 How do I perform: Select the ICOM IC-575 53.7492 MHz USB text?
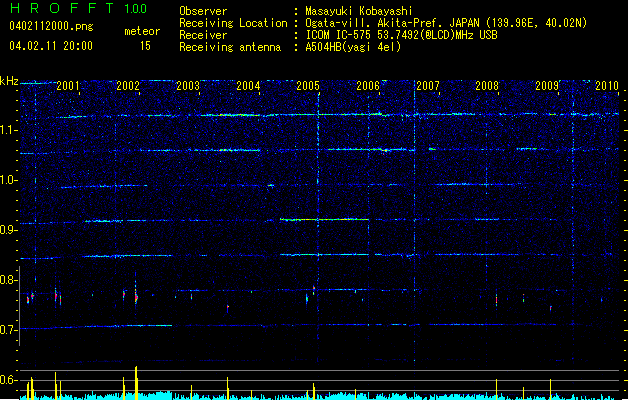(x=402, y=35)
